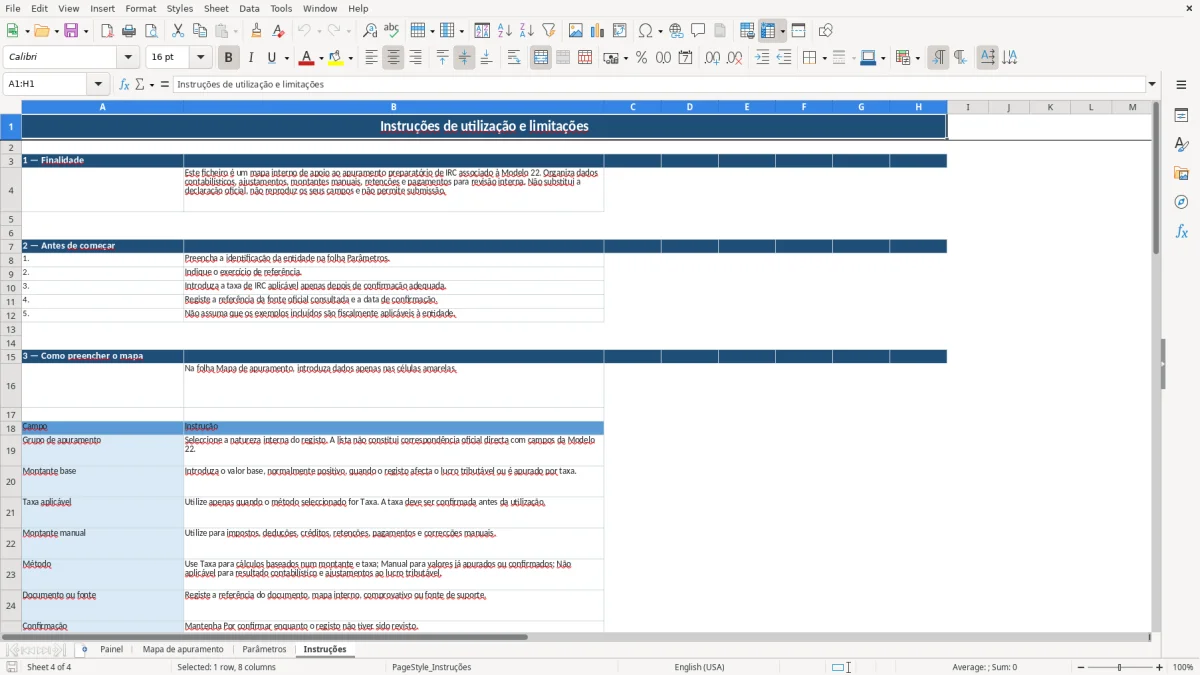Click zoom out minus button

pyautogui.click(x=1079, y=667)
